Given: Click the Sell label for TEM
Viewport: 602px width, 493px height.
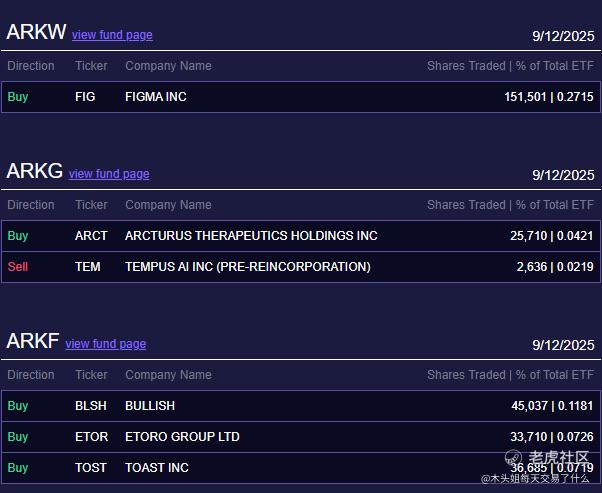Looking at the screenshot, I should pos(18,267).
